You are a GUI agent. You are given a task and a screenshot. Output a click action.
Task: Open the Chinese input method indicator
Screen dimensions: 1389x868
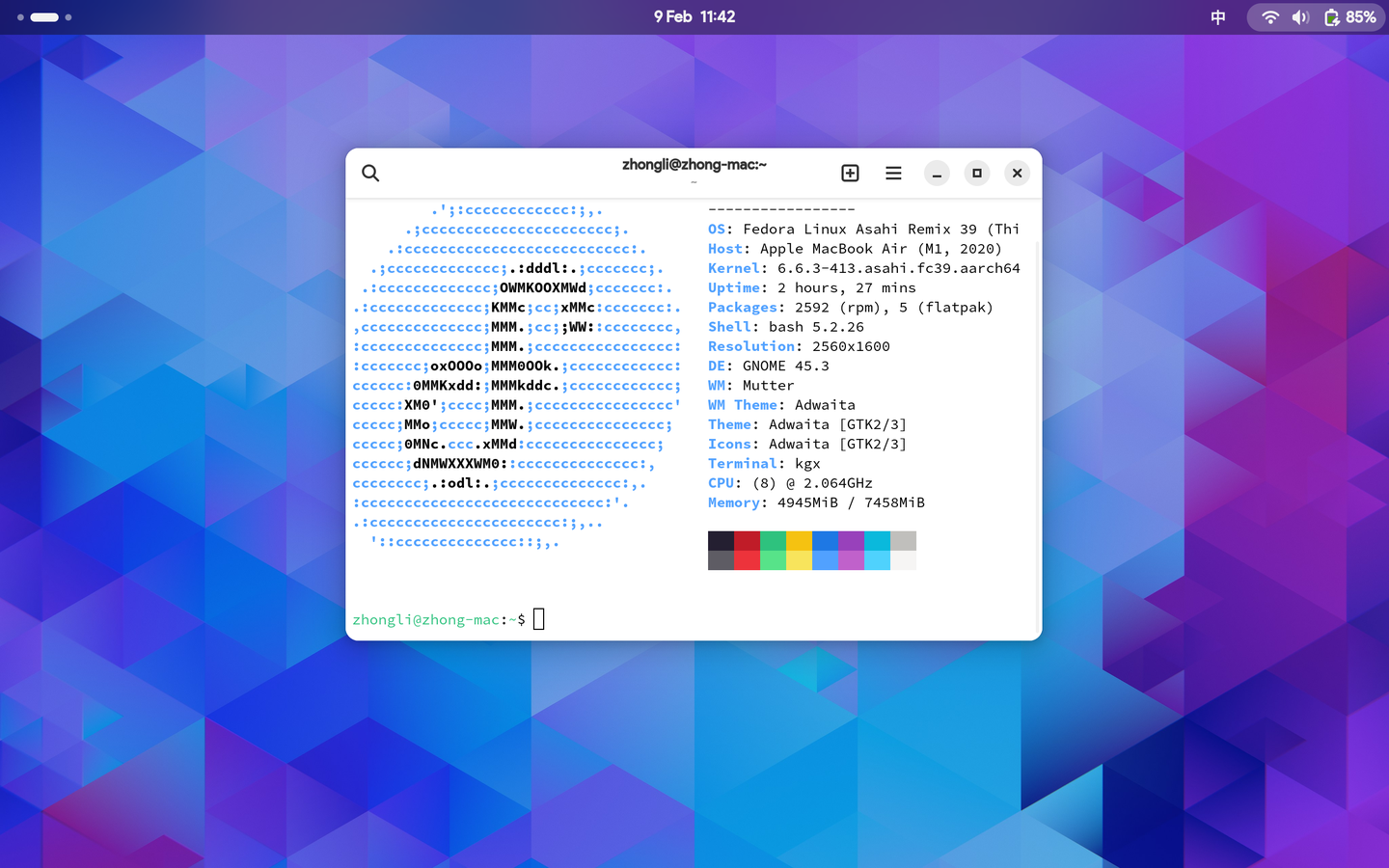(x=1218, y=17)
